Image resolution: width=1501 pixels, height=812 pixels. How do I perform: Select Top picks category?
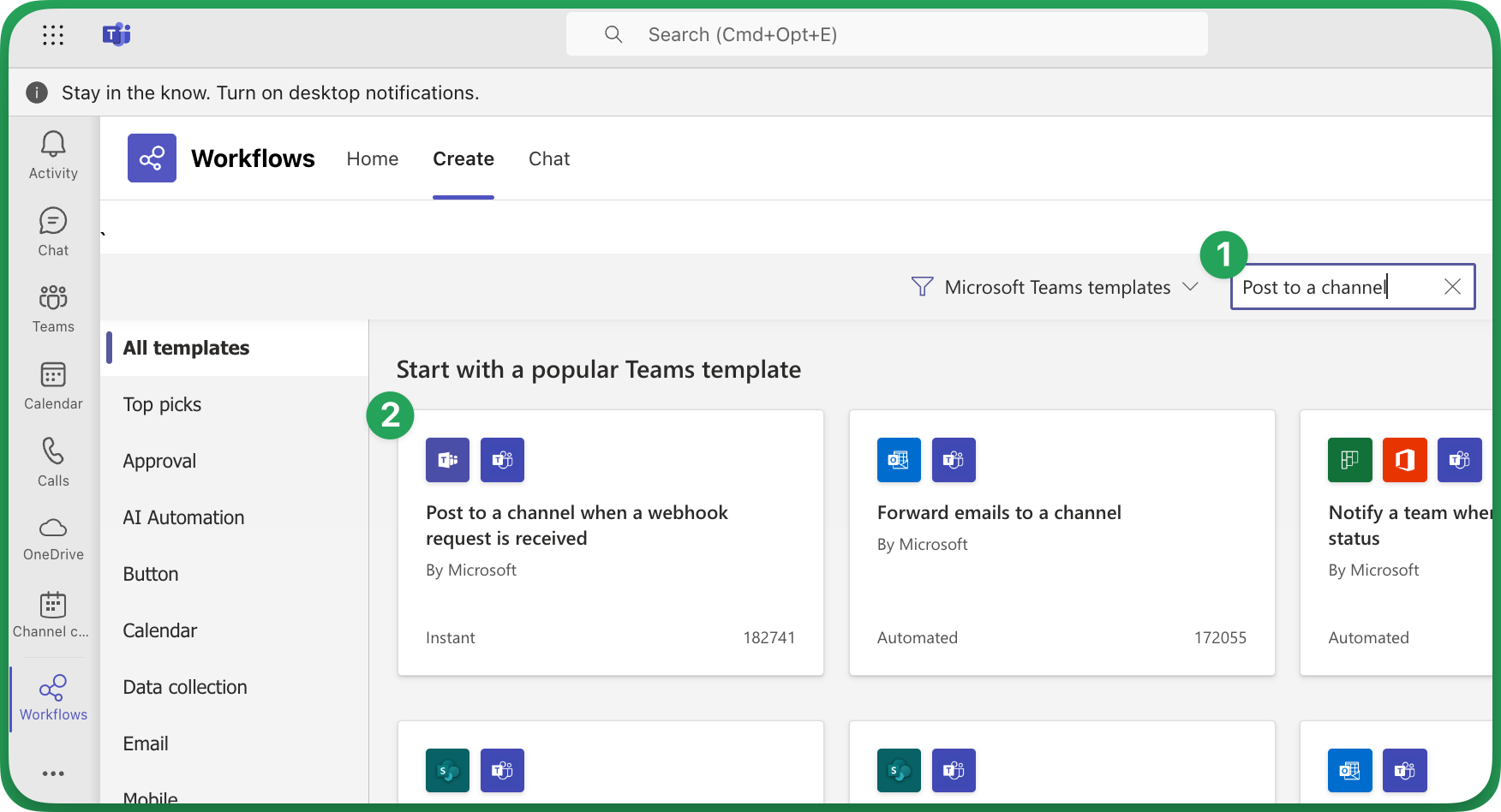point(235,404)
